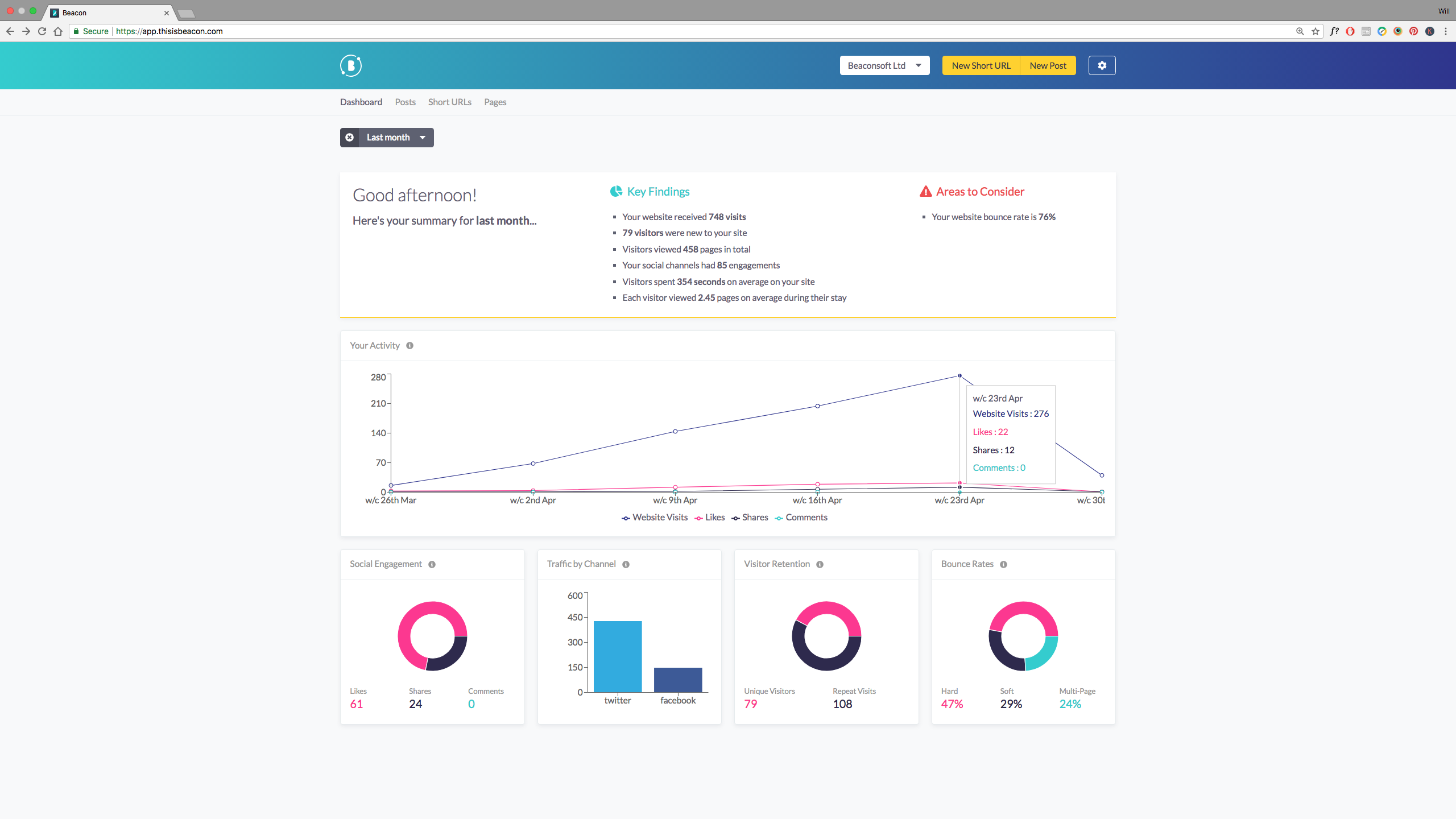Expand the Beaconsoft Ltd account dropdown

pyautogui.click(x=884, y=65)
